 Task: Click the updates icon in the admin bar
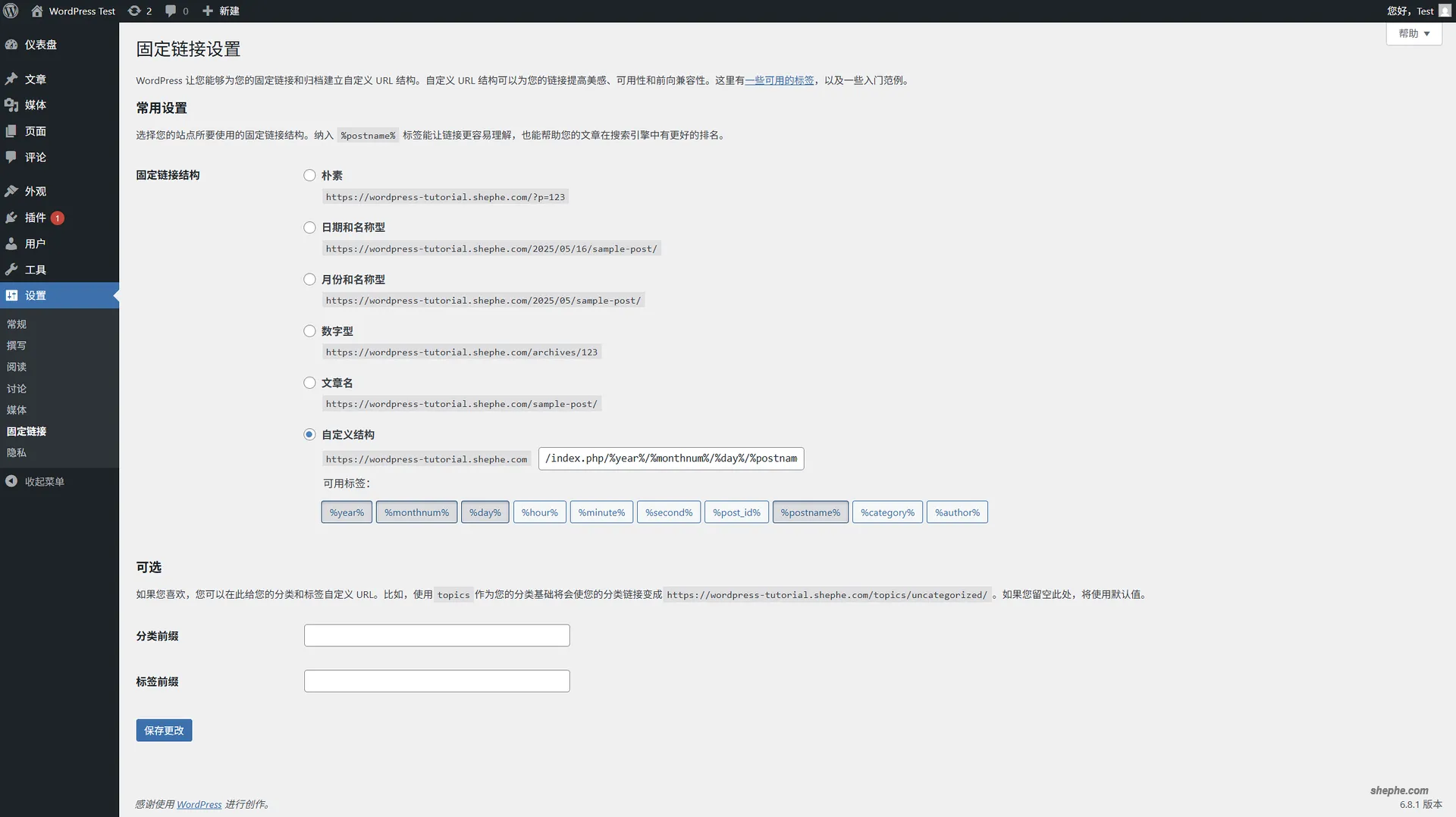click(133, 11)
